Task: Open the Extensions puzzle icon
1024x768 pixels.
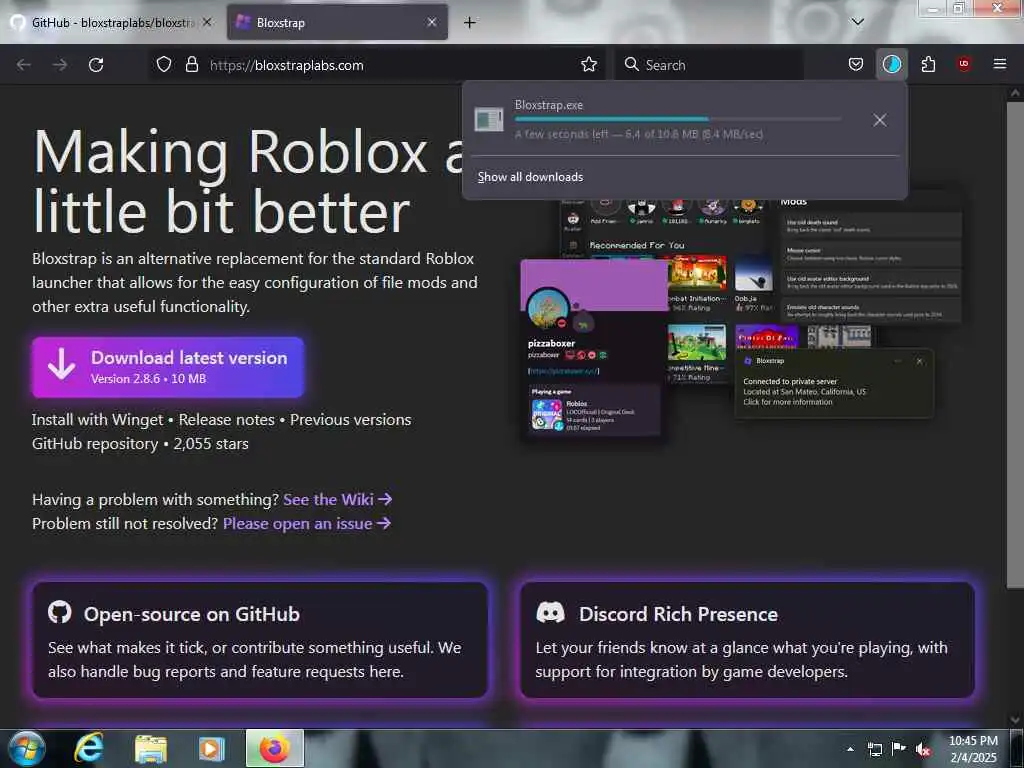Action: tap(928, 65)
